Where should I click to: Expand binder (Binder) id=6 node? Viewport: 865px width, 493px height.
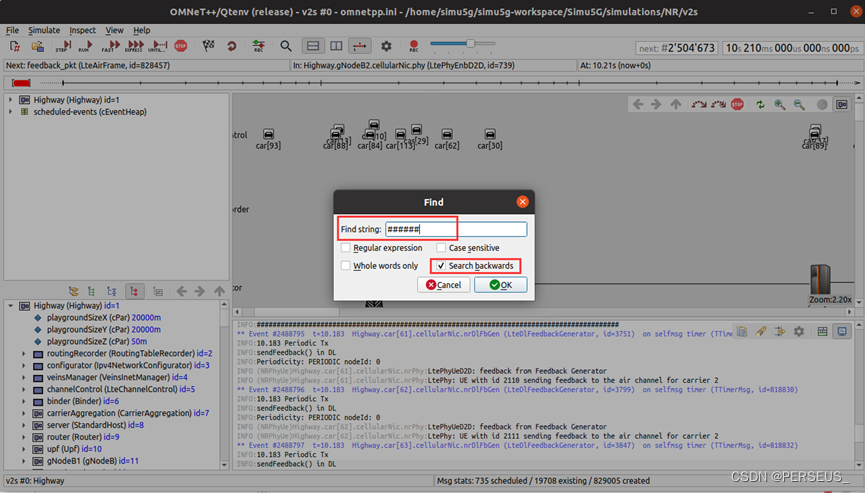tap(24, 401)
